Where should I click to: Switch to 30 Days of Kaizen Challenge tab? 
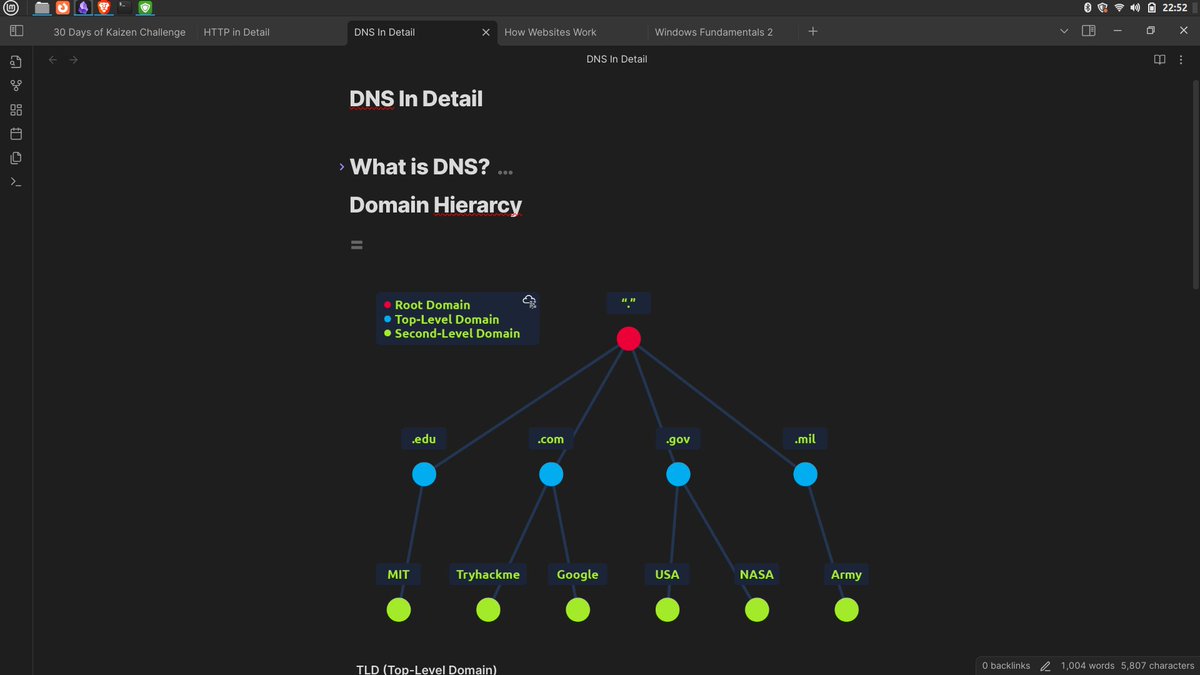pyautogui.click(x=119, y=32)
